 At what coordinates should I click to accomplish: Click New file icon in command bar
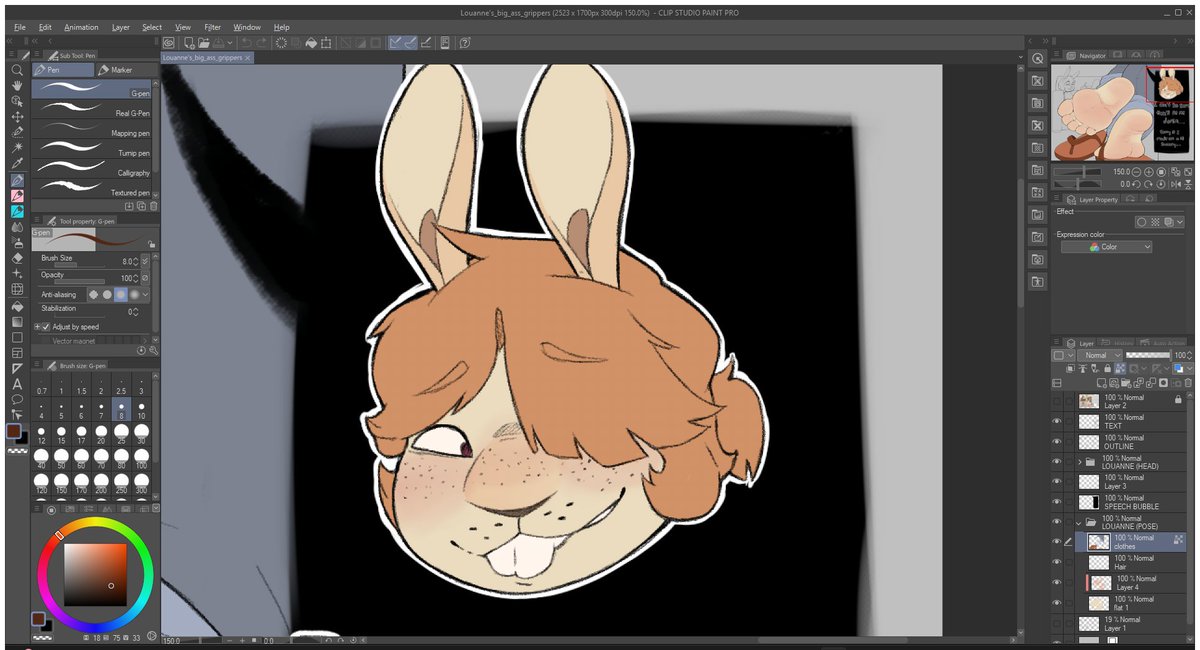click(189, 43)
